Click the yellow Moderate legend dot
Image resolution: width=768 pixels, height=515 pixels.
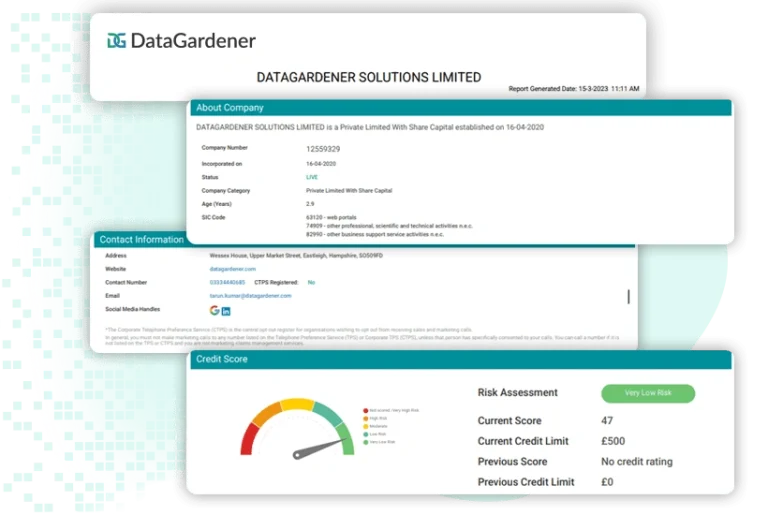[x=365, y=426]
